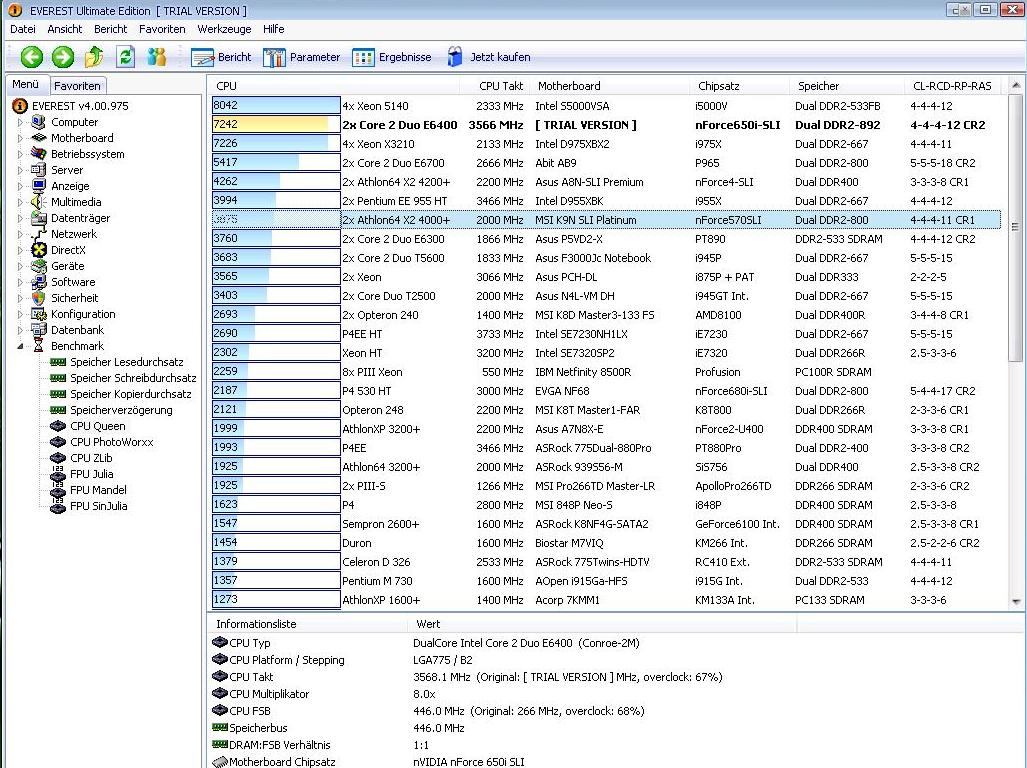Open the Bericht menu in menu bar
This screenshot has height=768, width=1027.
[111, 29]
